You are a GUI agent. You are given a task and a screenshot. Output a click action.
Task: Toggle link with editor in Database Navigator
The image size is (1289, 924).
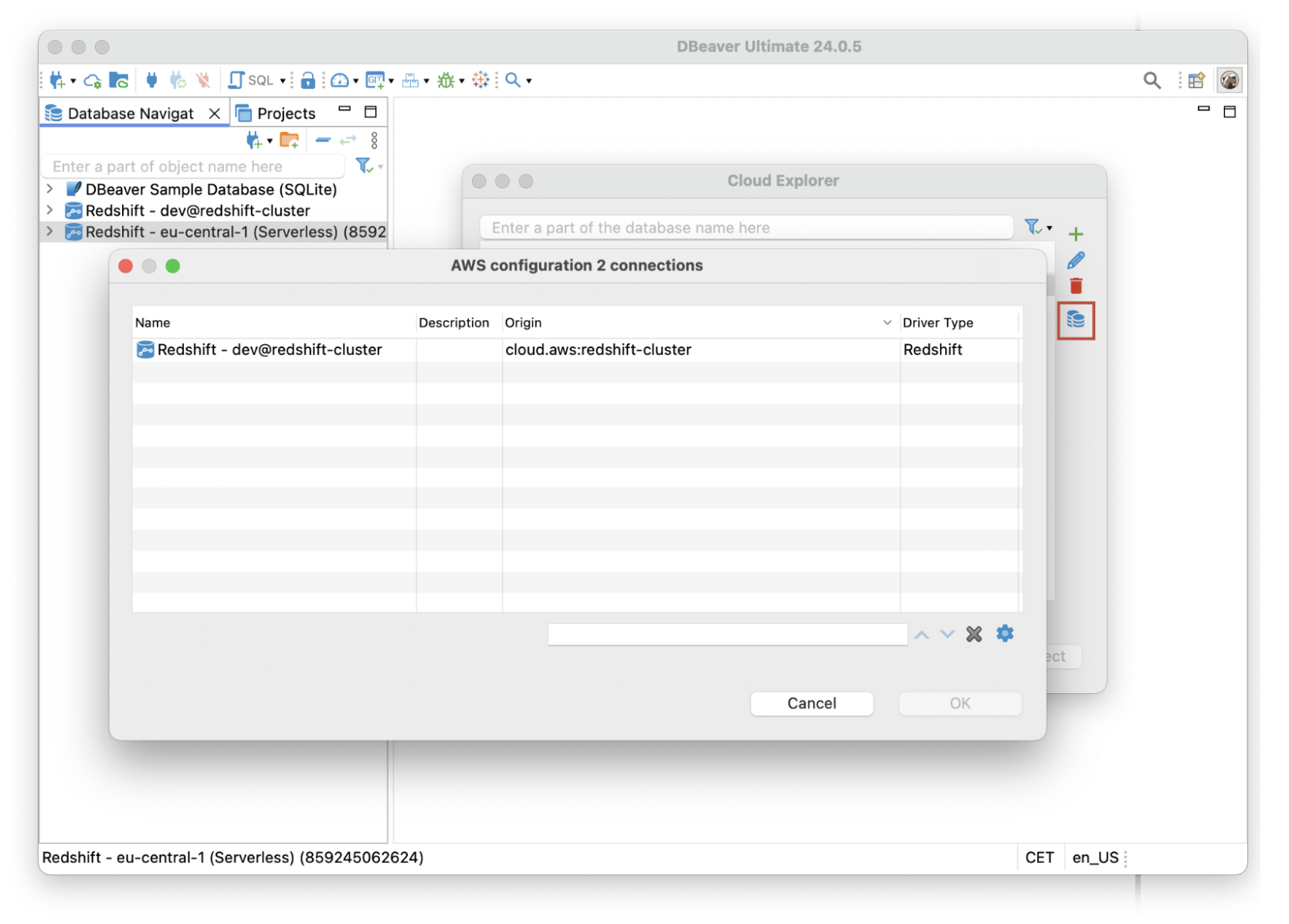(x=348, y=140)
